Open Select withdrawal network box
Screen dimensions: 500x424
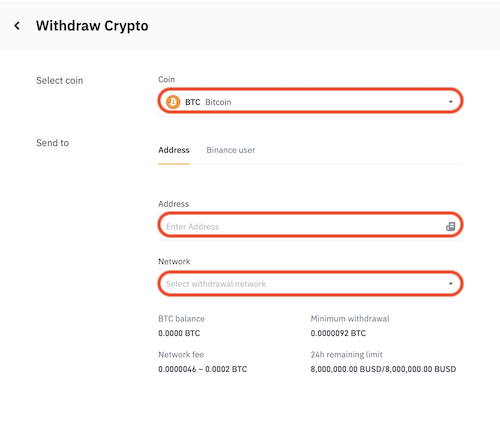[x=310, y=284]
